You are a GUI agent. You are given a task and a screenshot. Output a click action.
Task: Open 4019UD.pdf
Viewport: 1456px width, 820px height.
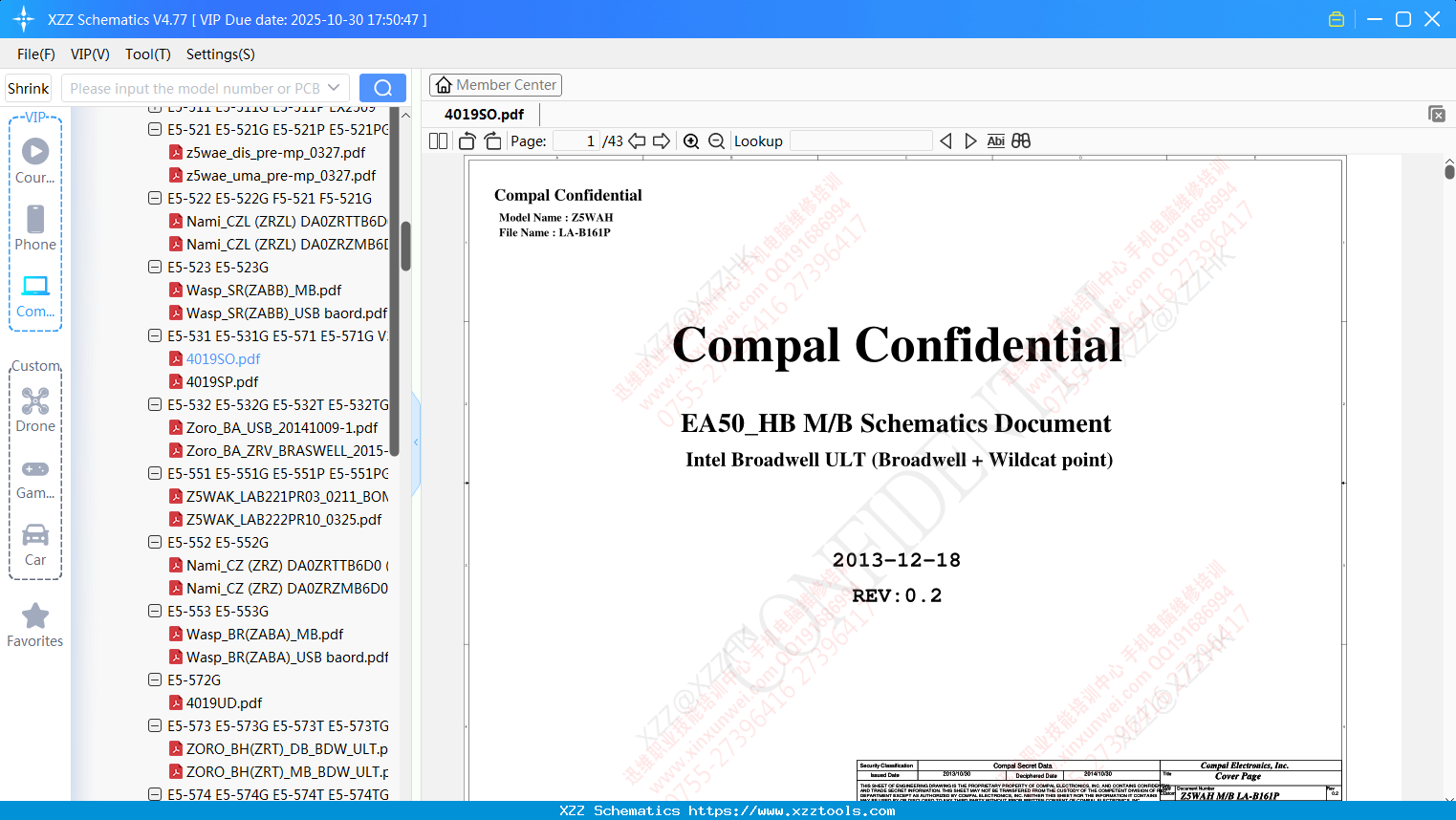click(224, 702)
